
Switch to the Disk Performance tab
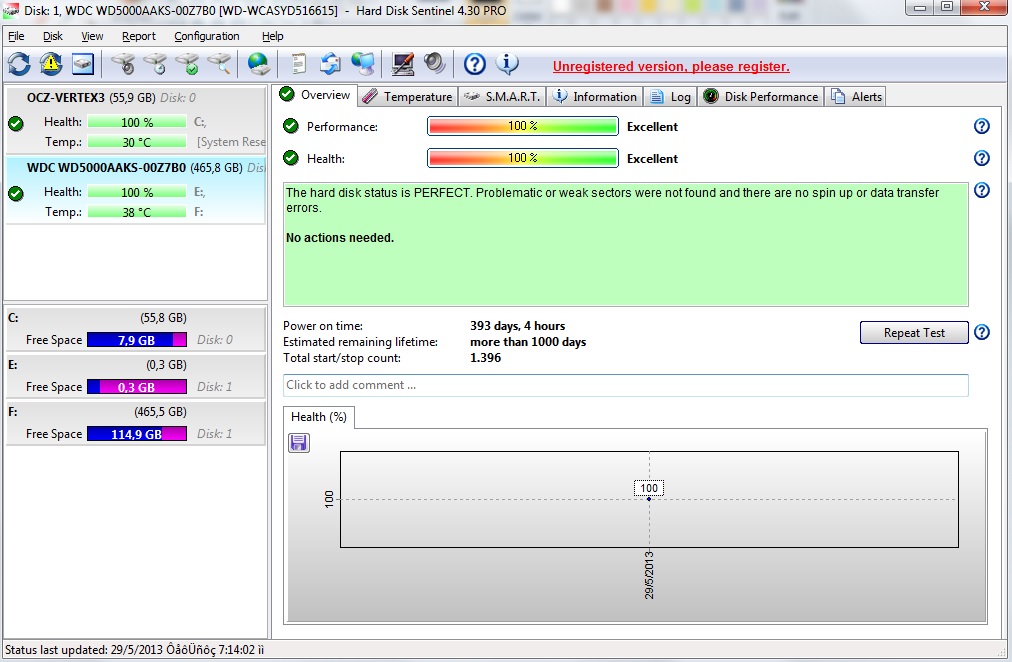pos(761,97)
